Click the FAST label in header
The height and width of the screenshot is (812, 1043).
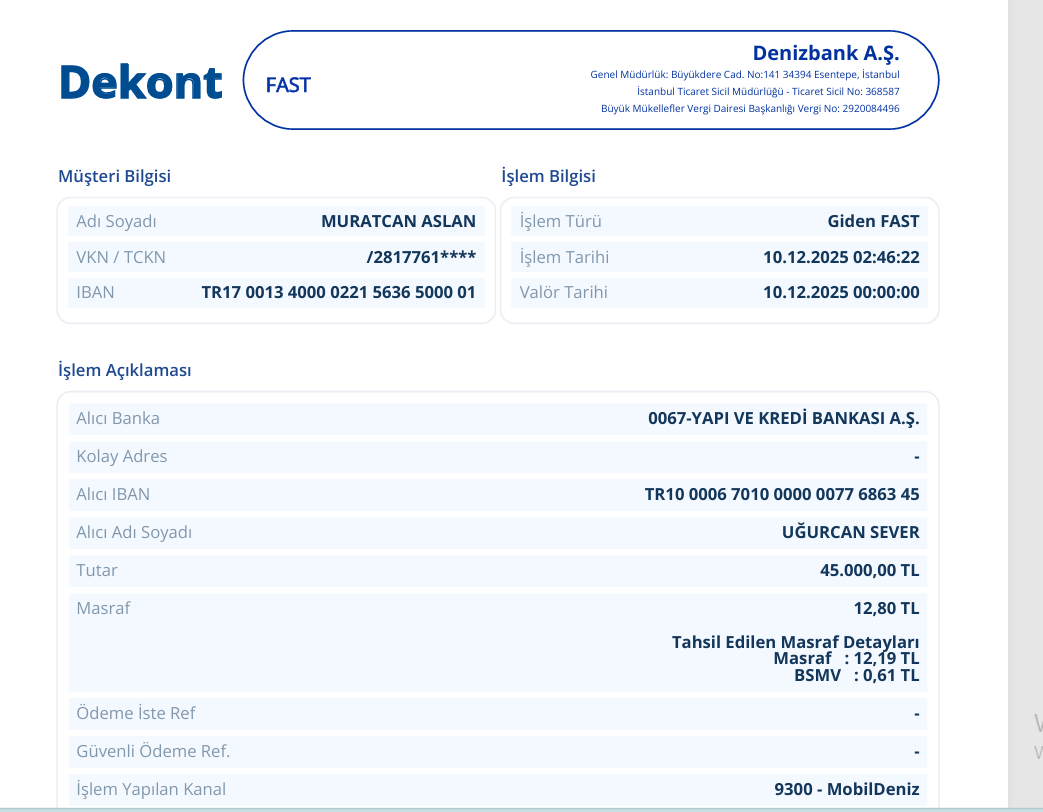(288, 85)
